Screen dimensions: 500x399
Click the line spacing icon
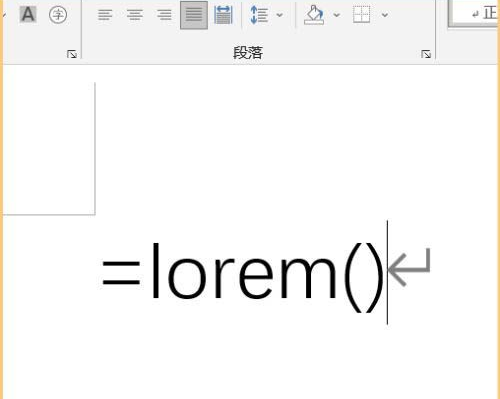click(x=259, y=15)
